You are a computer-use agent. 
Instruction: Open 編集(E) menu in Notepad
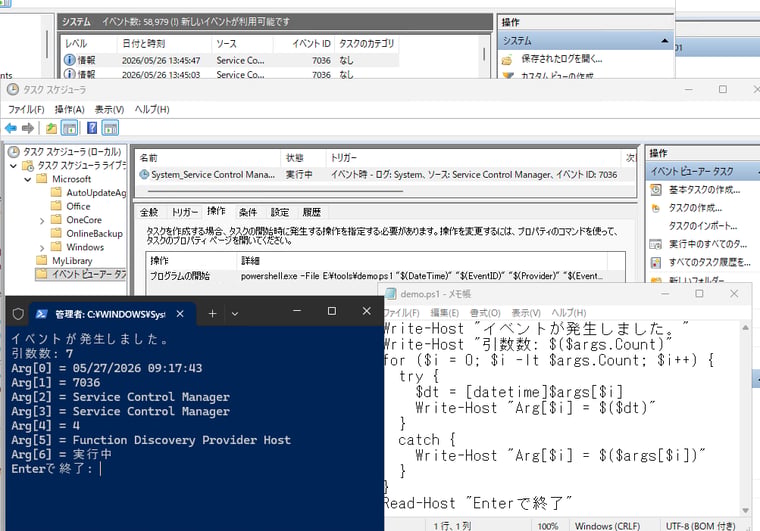pyautogui.click(x=444, y=313)
